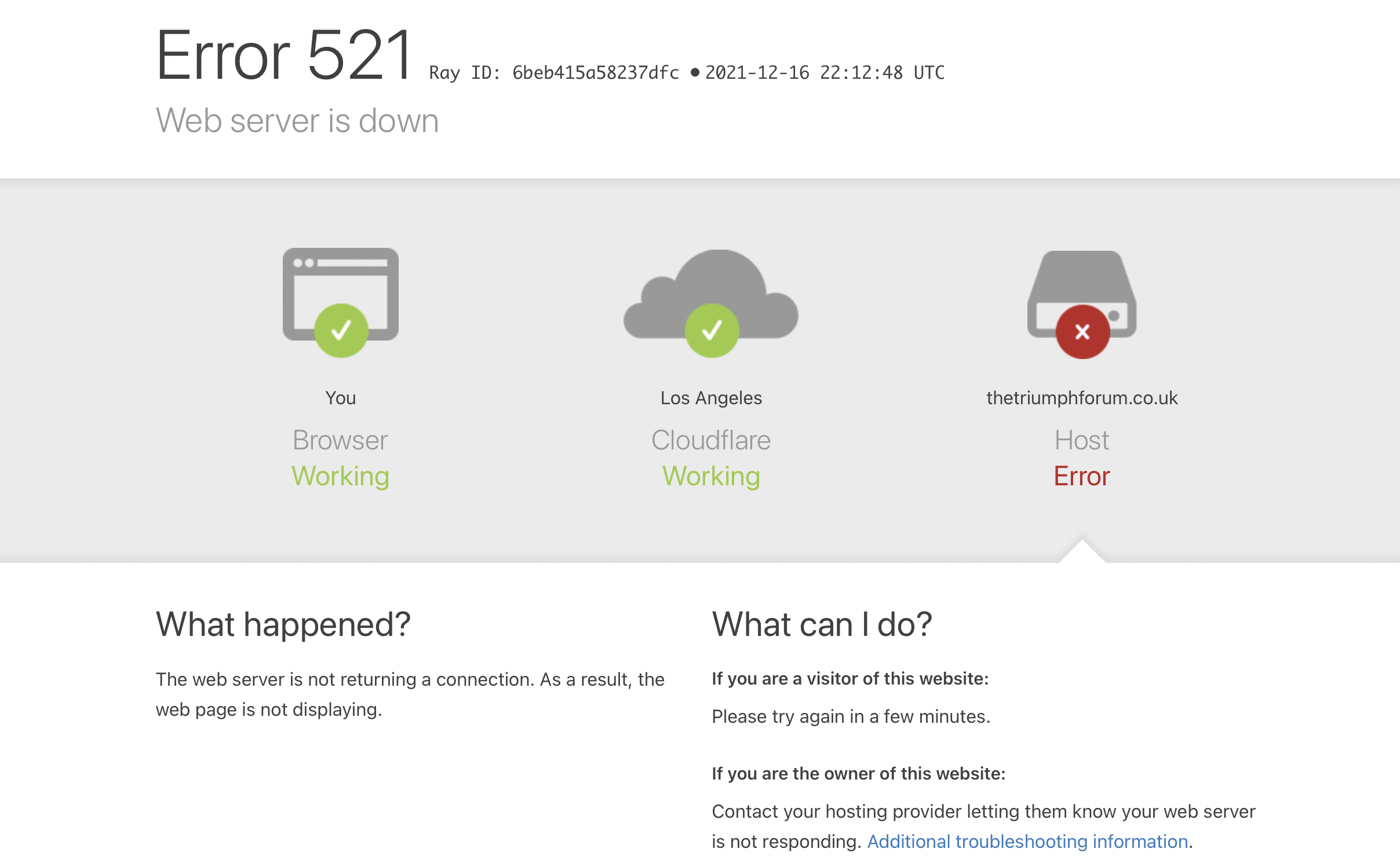Click the Cloudflare Working status text

click(x=711, y=476)
